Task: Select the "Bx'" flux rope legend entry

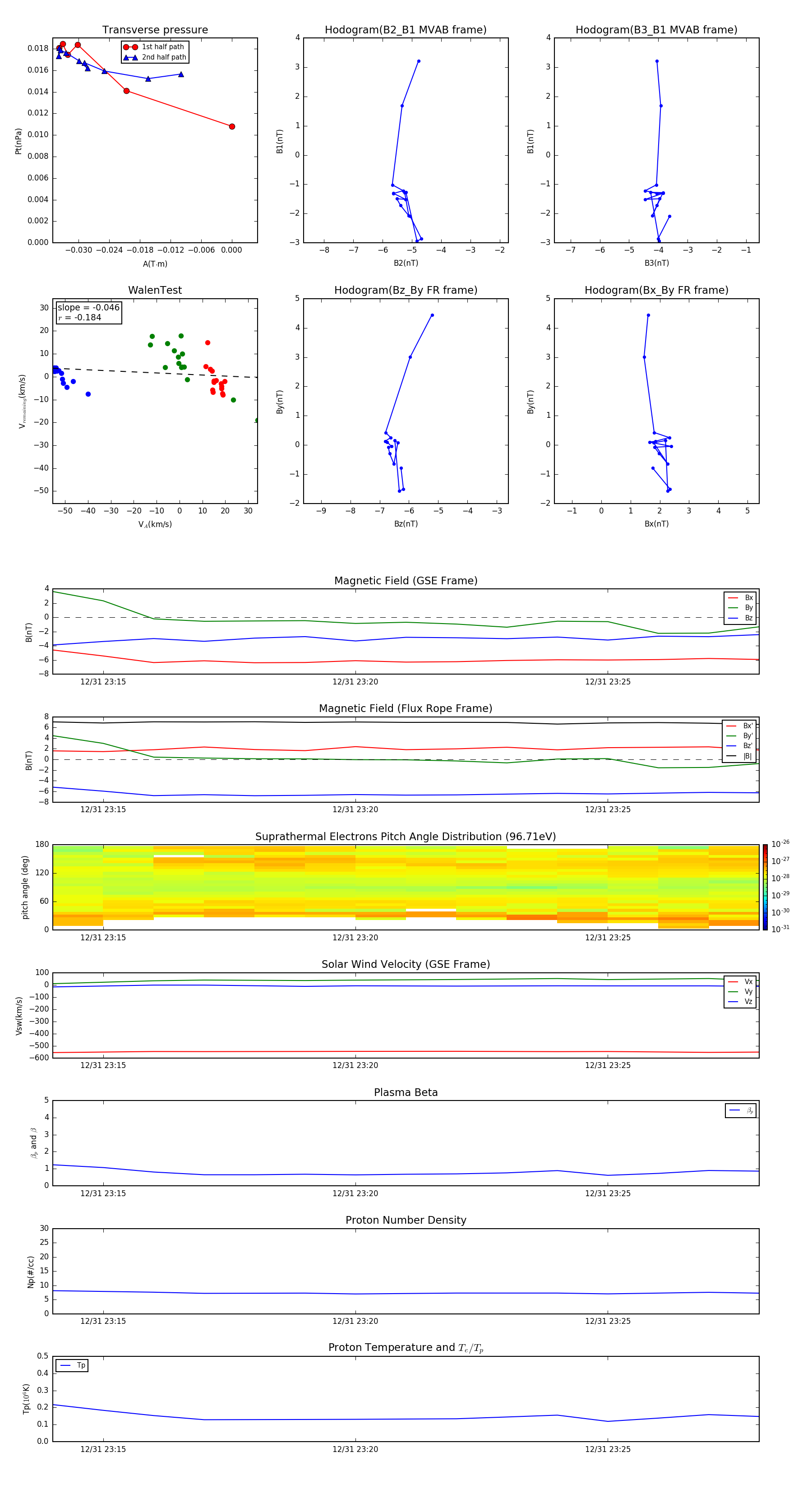Action: [x=740, y=726]
